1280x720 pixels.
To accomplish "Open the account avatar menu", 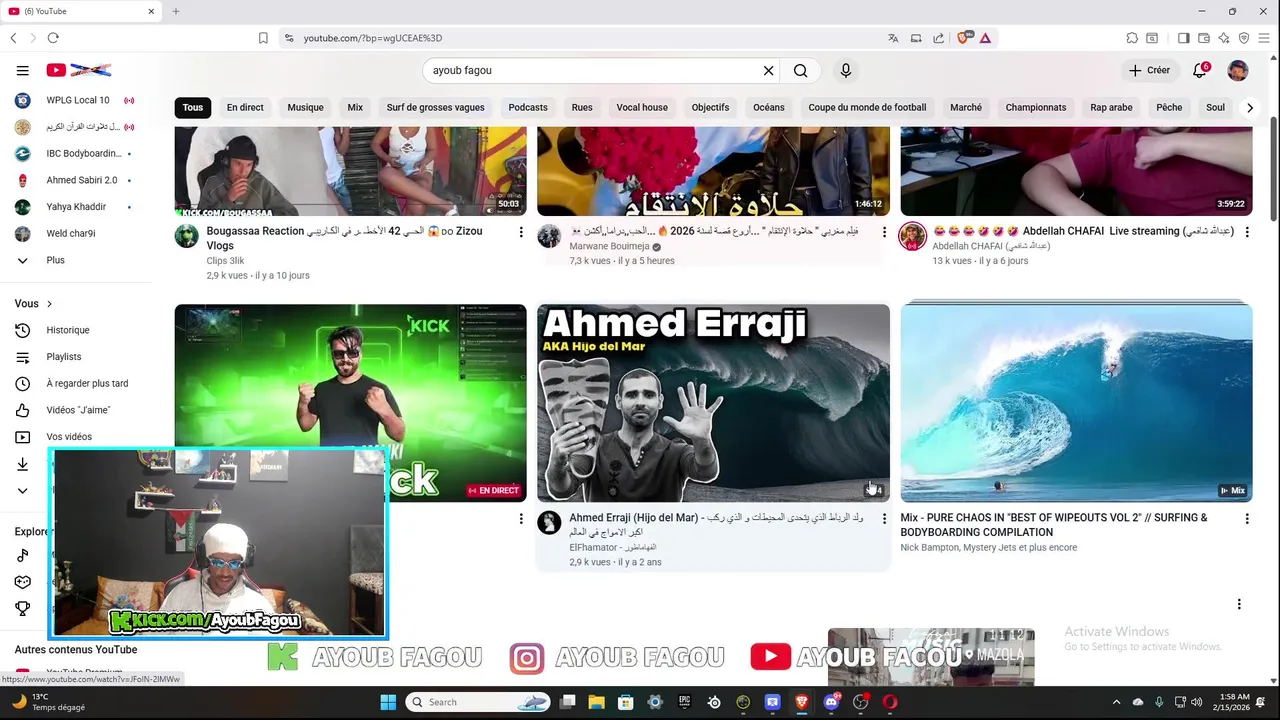I will point(1238,70).
